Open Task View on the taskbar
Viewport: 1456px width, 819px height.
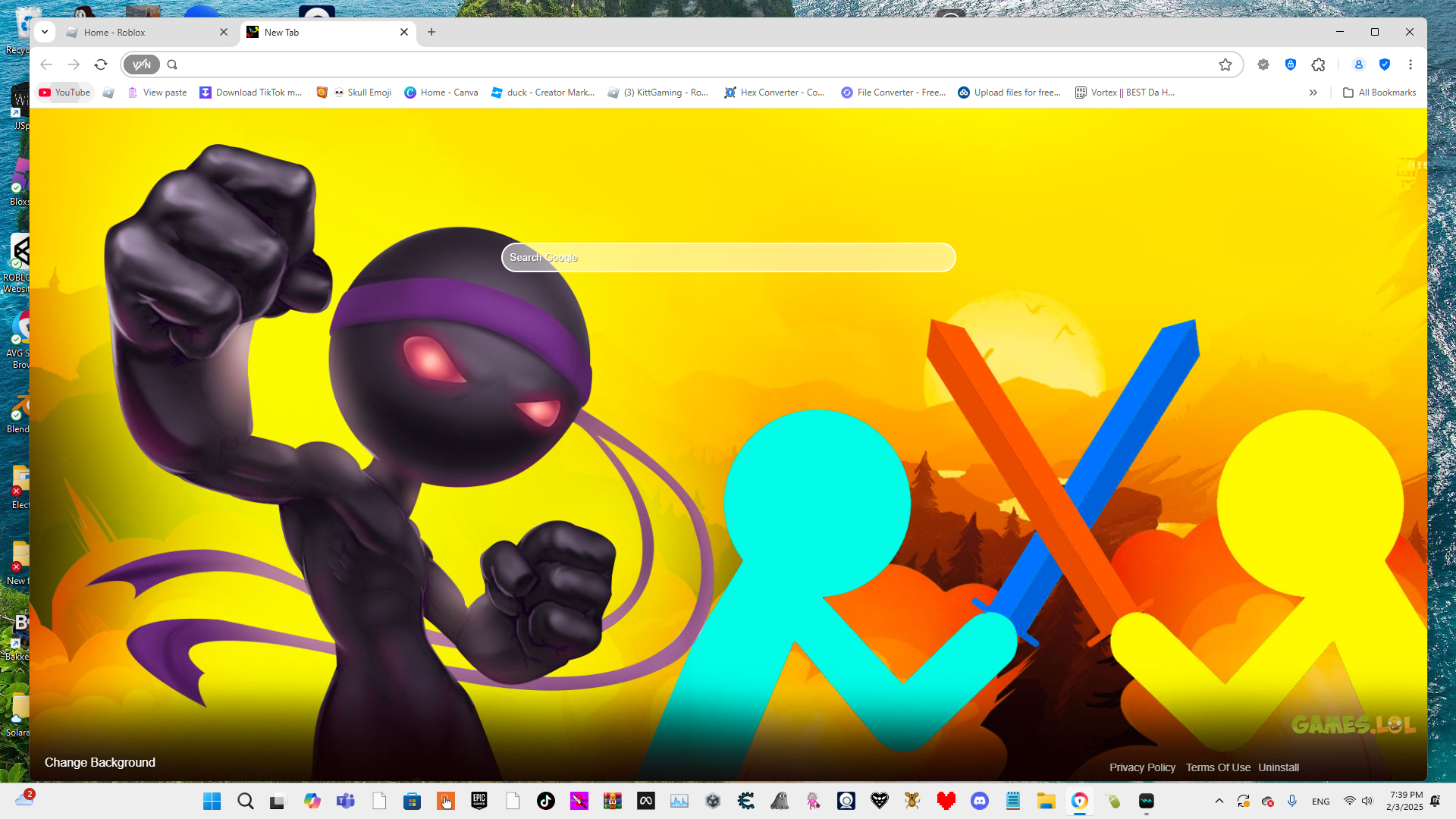point(278,801)
